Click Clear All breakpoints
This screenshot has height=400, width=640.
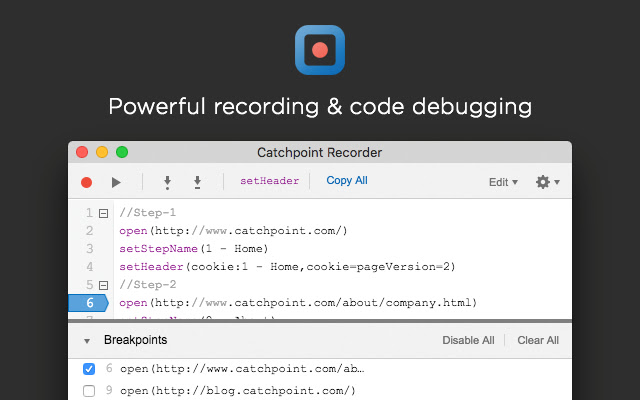click(x=538, y=340)
